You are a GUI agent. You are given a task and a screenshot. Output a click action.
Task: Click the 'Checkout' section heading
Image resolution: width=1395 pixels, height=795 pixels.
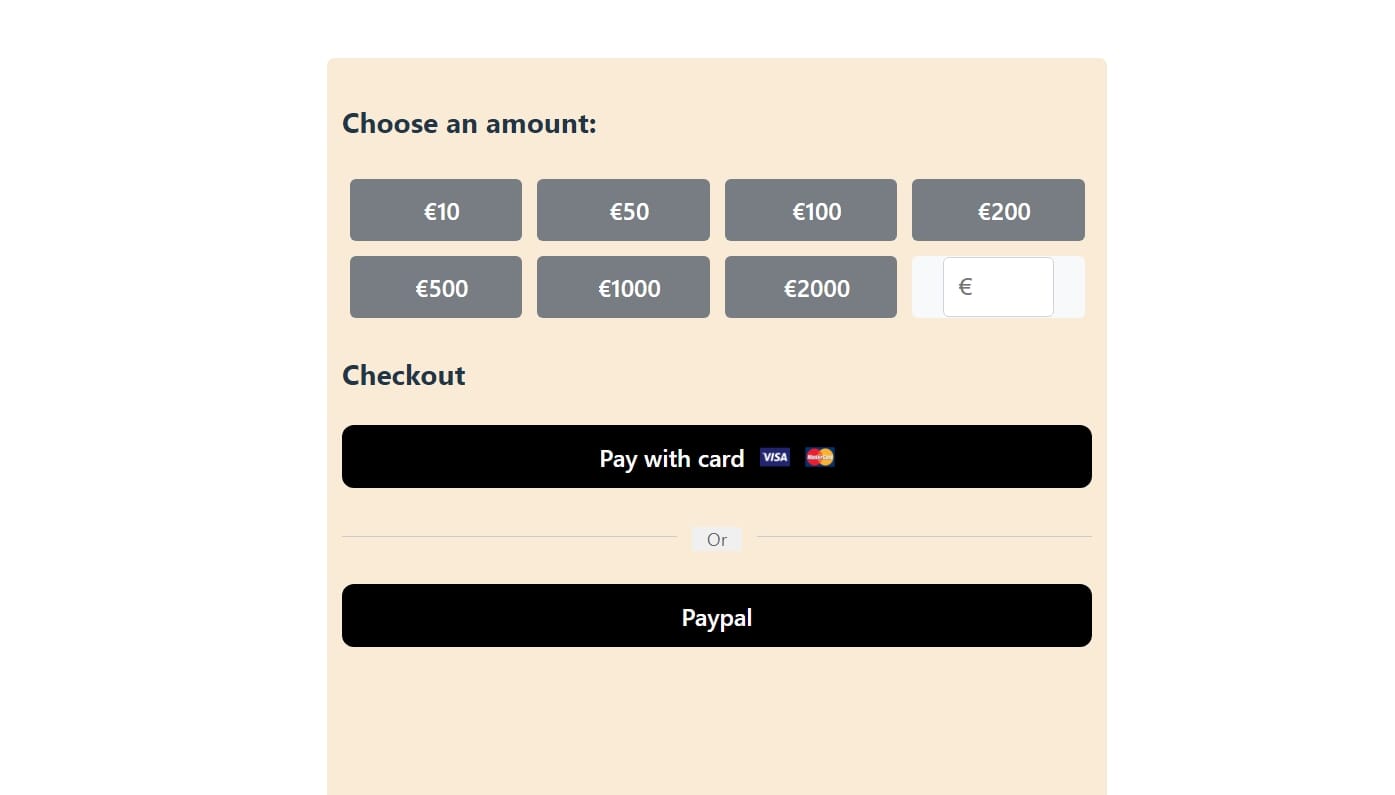(x=404, y=376)
